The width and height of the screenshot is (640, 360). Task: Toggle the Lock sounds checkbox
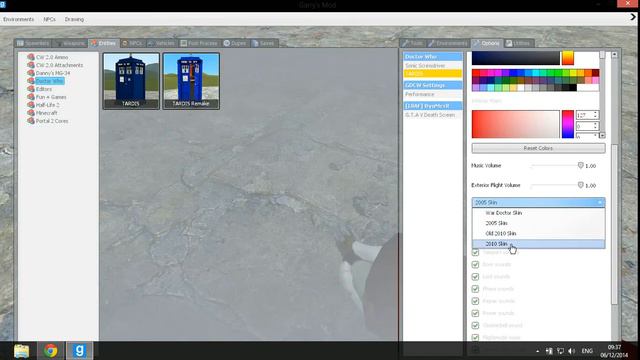tap(475, 277)
